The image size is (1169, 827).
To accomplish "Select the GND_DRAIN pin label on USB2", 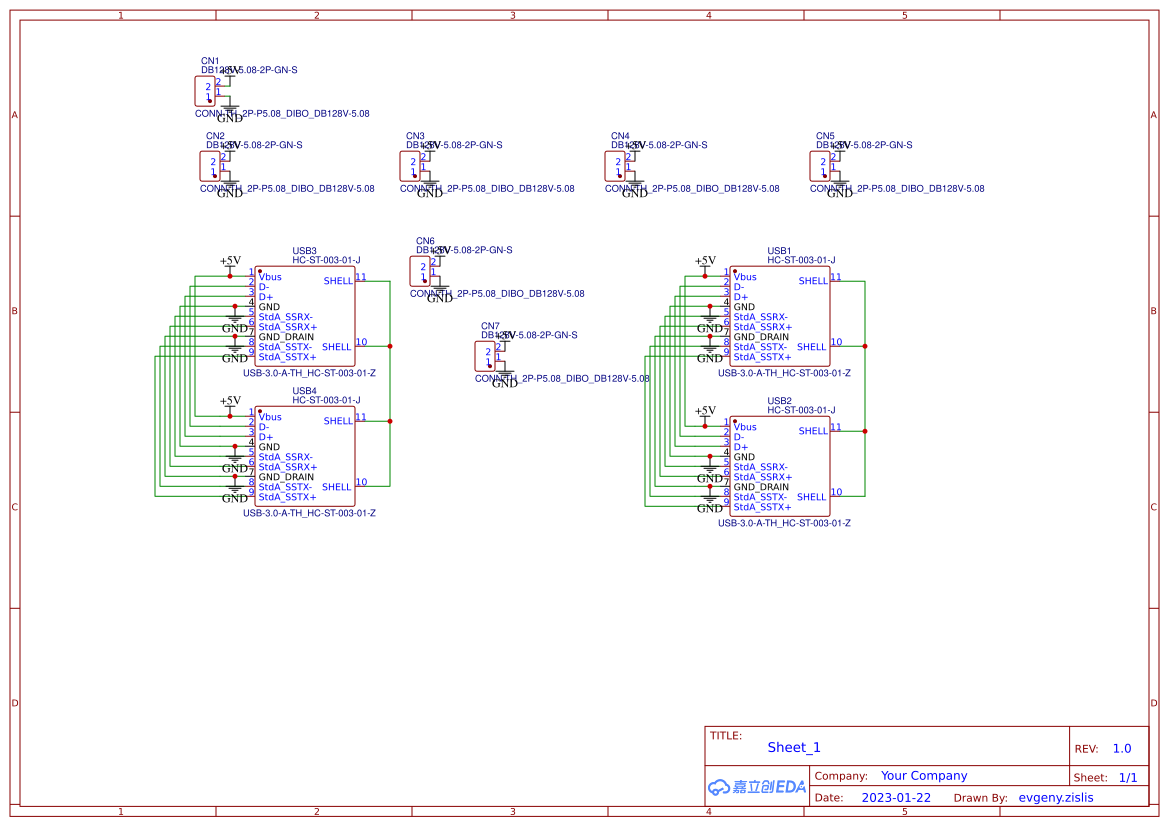I will [x=761, y=487].
